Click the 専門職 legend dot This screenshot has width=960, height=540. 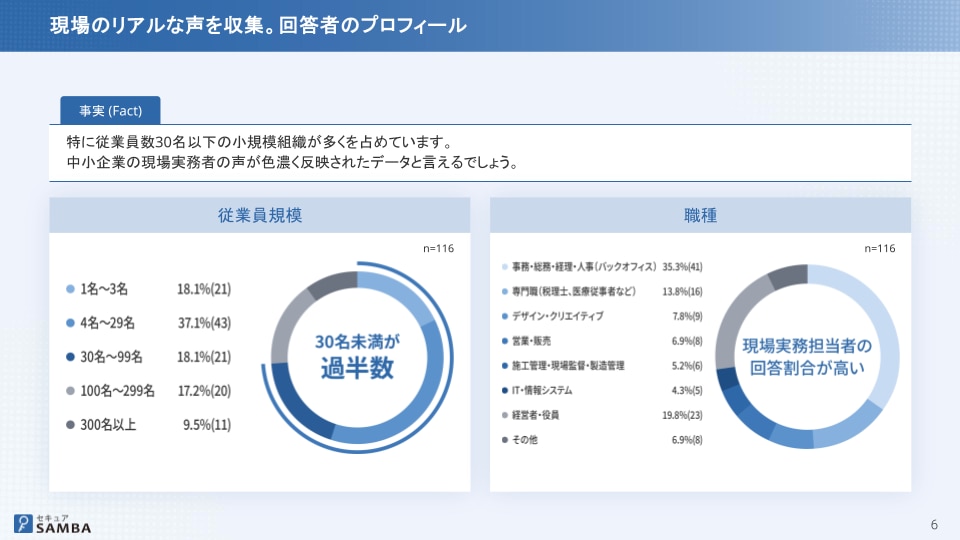coord(503,291)
